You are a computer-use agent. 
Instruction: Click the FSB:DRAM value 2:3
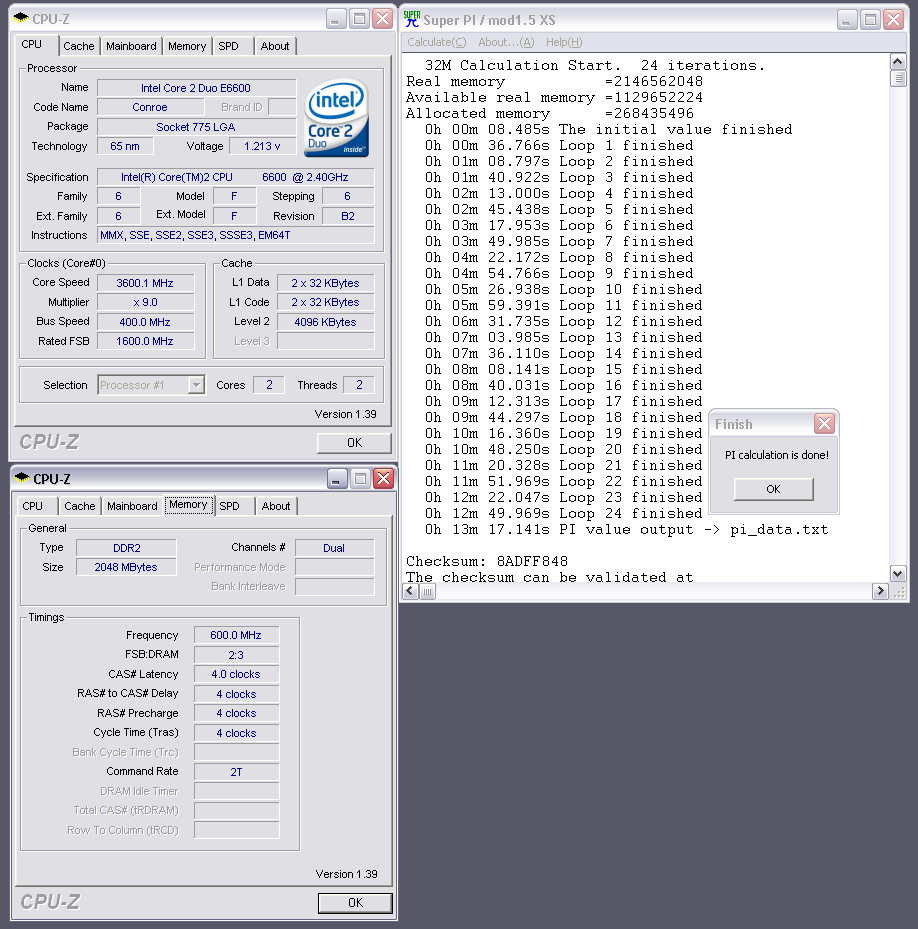(x=236, y=655)
